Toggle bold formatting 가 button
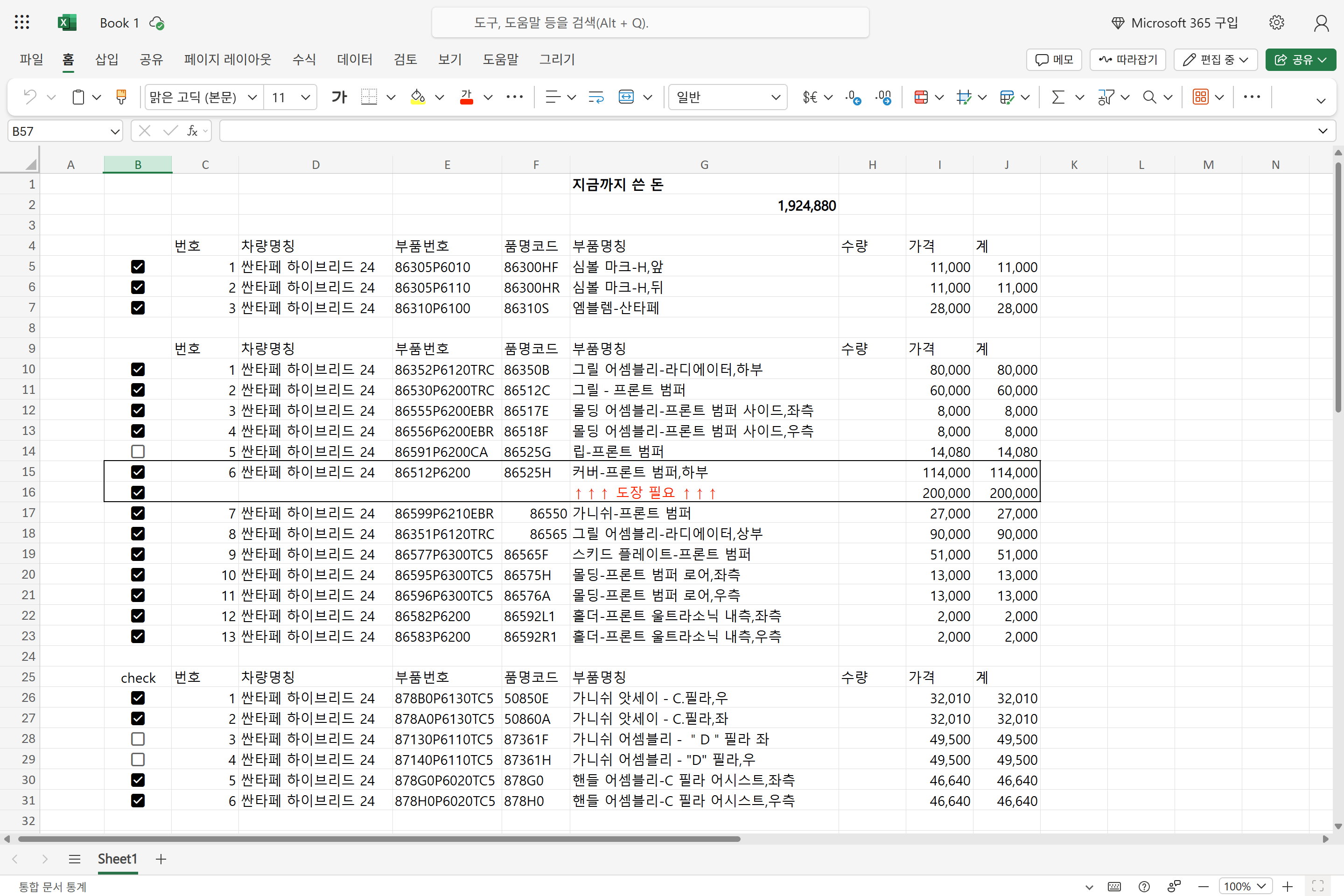This screenshot has height=896, width=1344. point(339,97)
